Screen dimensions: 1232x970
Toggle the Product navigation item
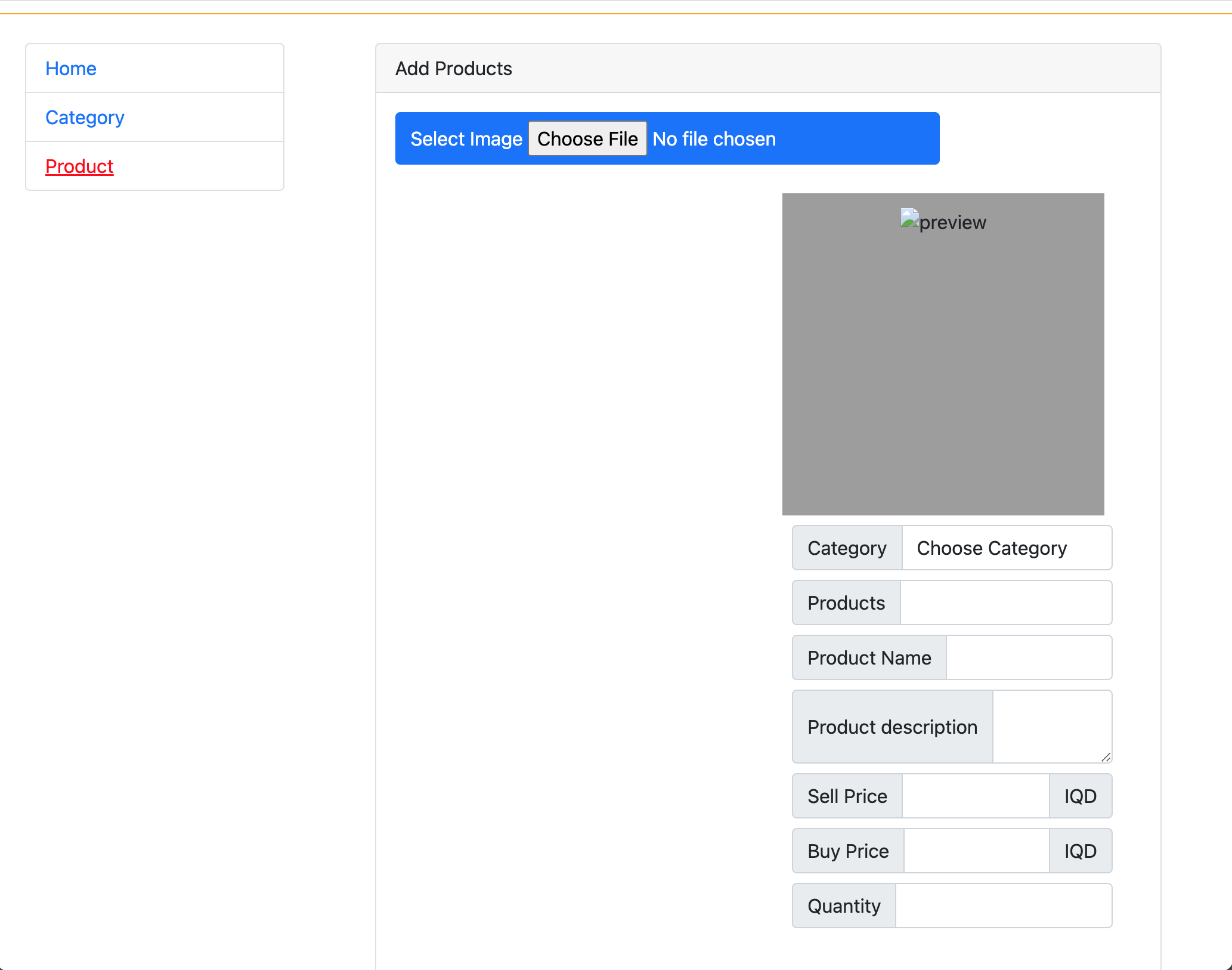tap(79, 166)
